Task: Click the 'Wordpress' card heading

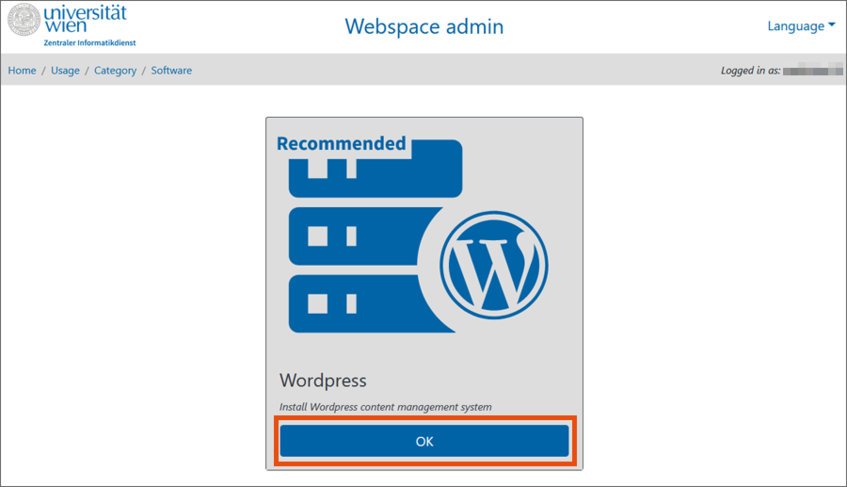Action: [x=323, y=381]
